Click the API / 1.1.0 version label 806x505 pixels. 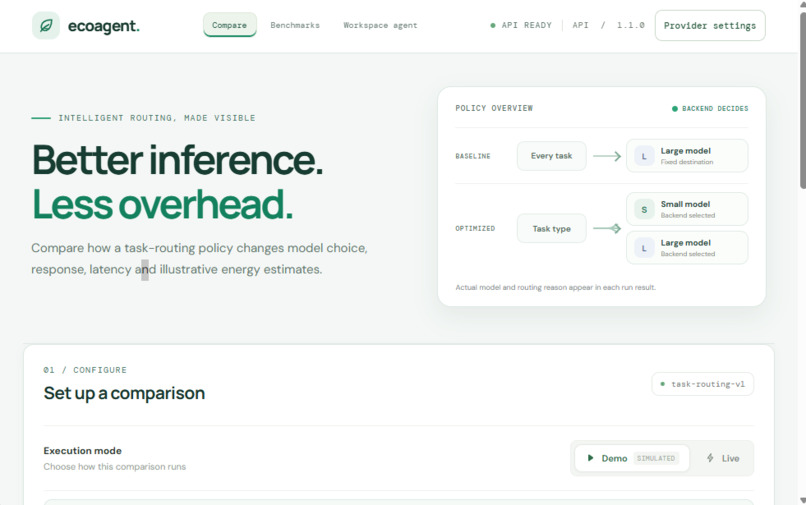[609, 25]
